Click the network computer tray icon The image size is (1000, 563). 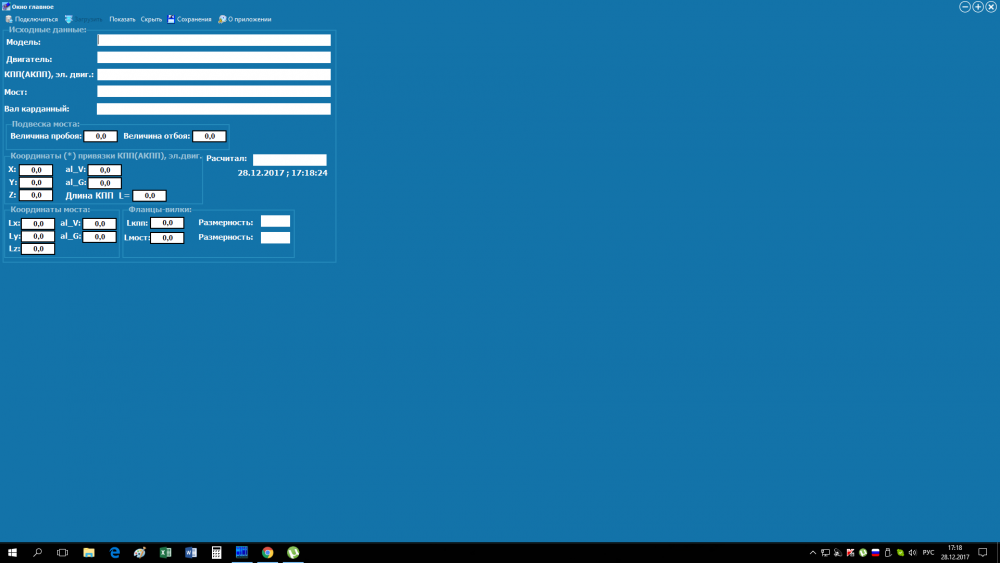825,553
